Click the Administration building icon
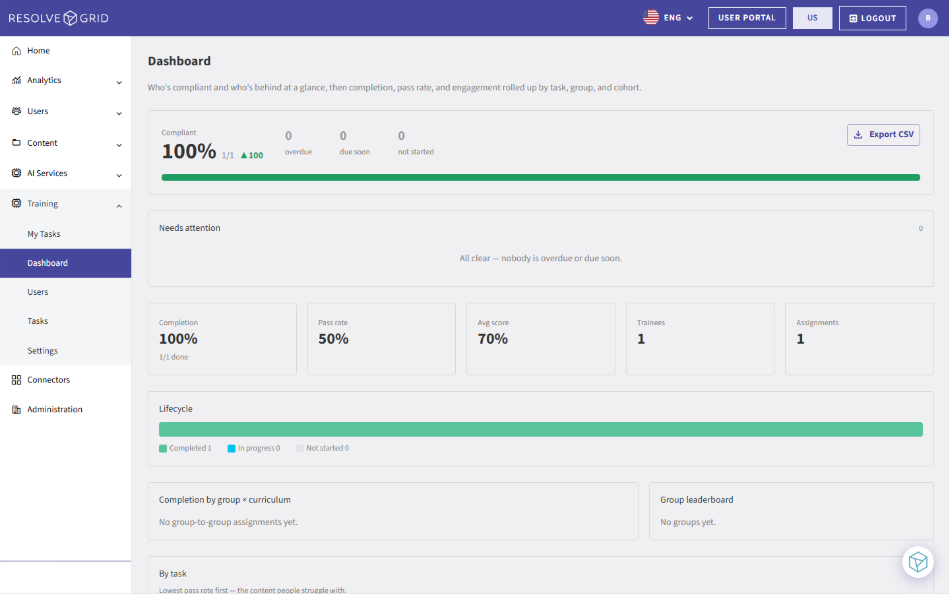 [16, 409]
